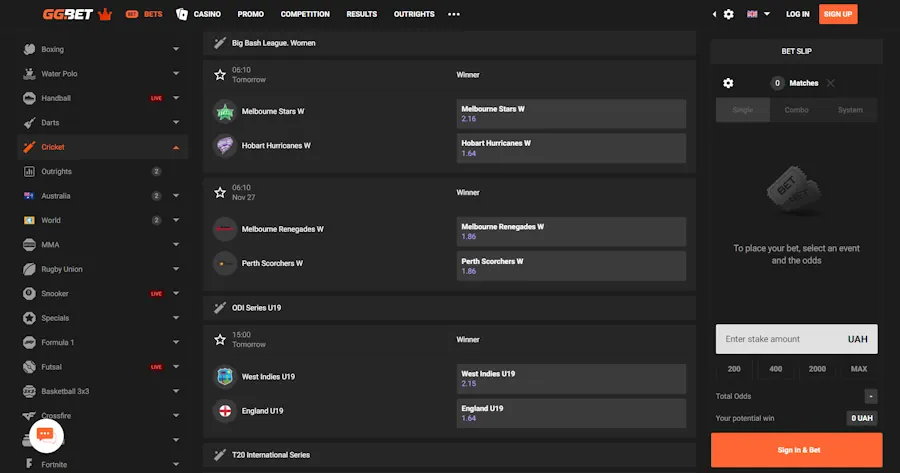The image size is (900, 473).
Task: Select the Boxing sport icon
Action: click(29, 49)
